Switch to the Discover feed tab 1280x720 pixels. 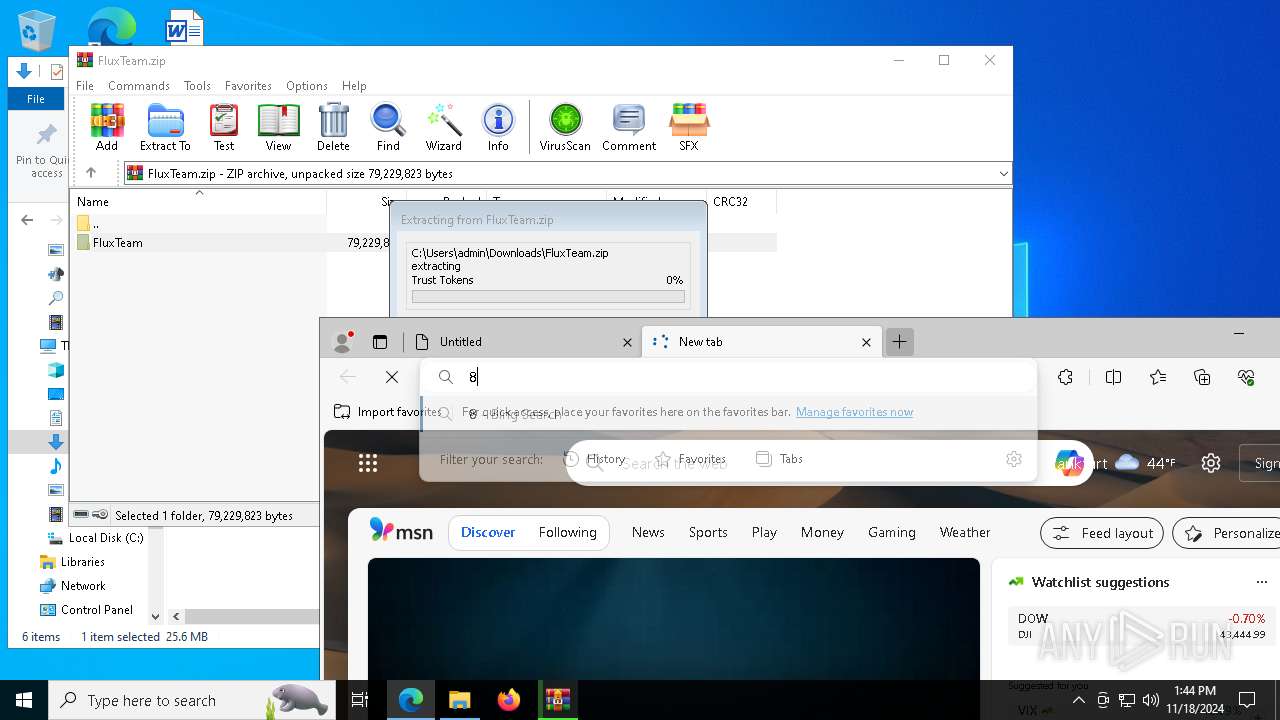[488, 533]
